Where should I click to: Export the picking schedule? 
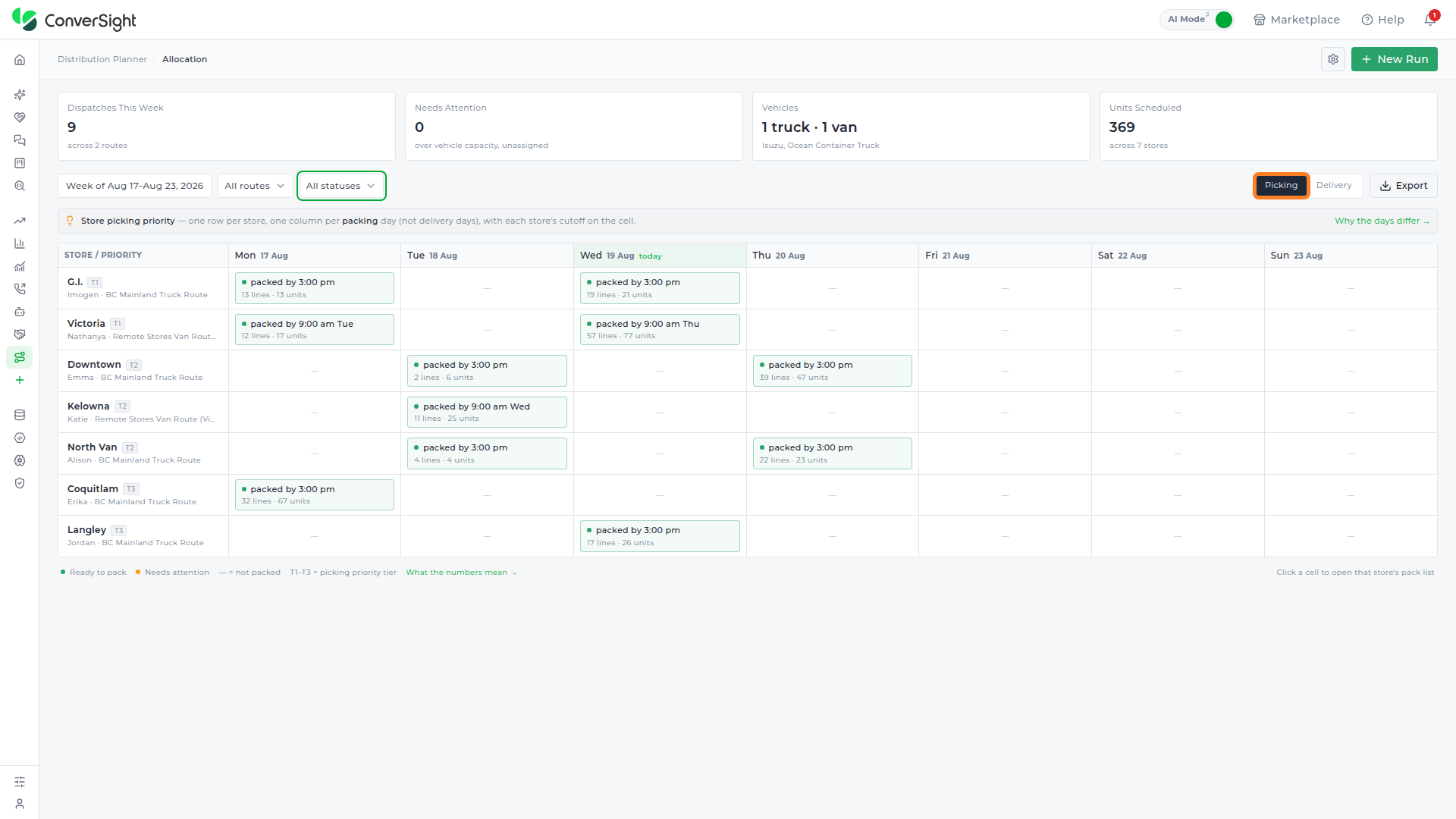pyautogui.click(x=1403, y=186)
